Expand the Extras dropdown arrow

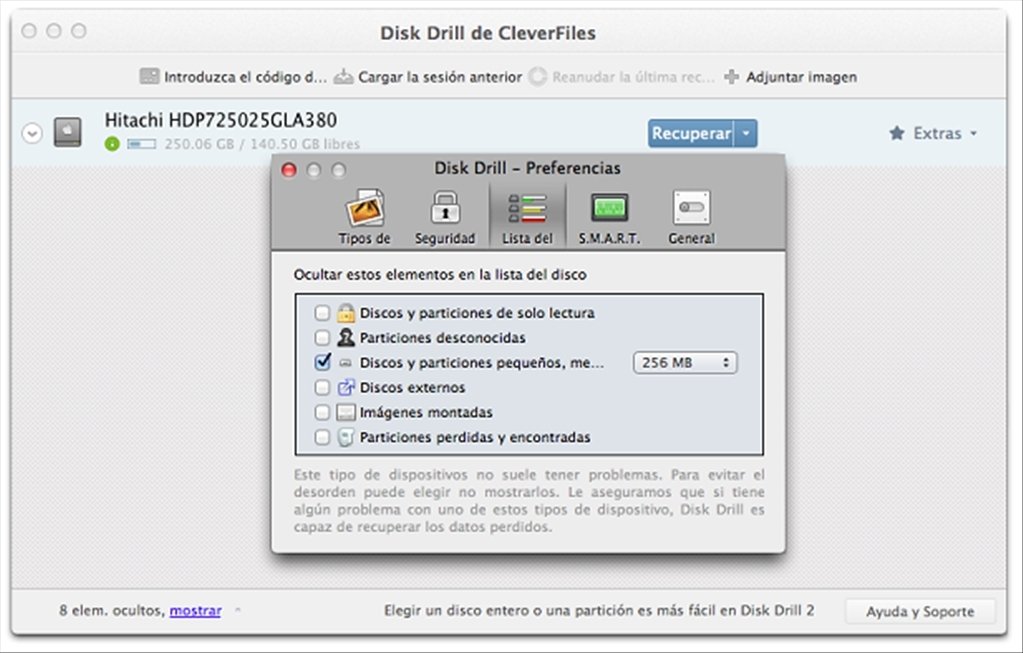tap(973, 133)
